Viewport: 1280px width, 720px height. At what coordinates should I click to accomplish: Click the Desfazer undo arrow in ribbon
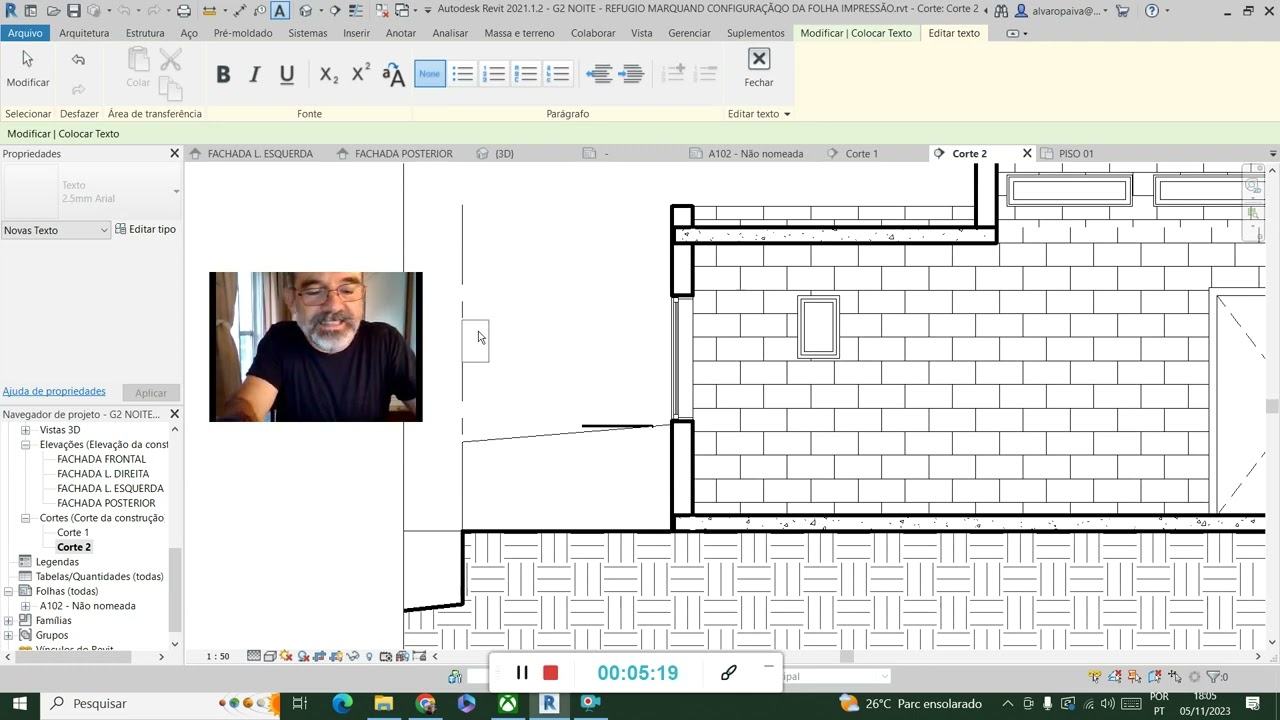(x=78, y=60)
